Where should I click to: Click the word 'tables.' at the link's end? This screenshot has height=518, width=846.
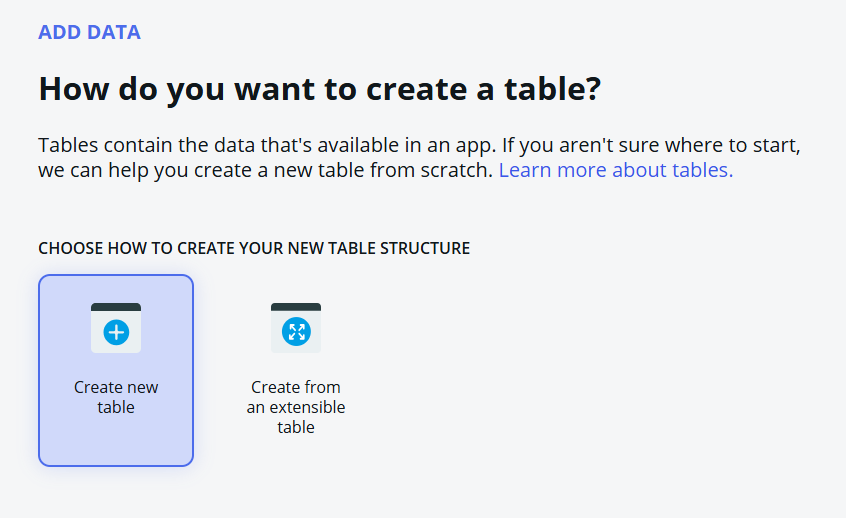click(704, 170)
